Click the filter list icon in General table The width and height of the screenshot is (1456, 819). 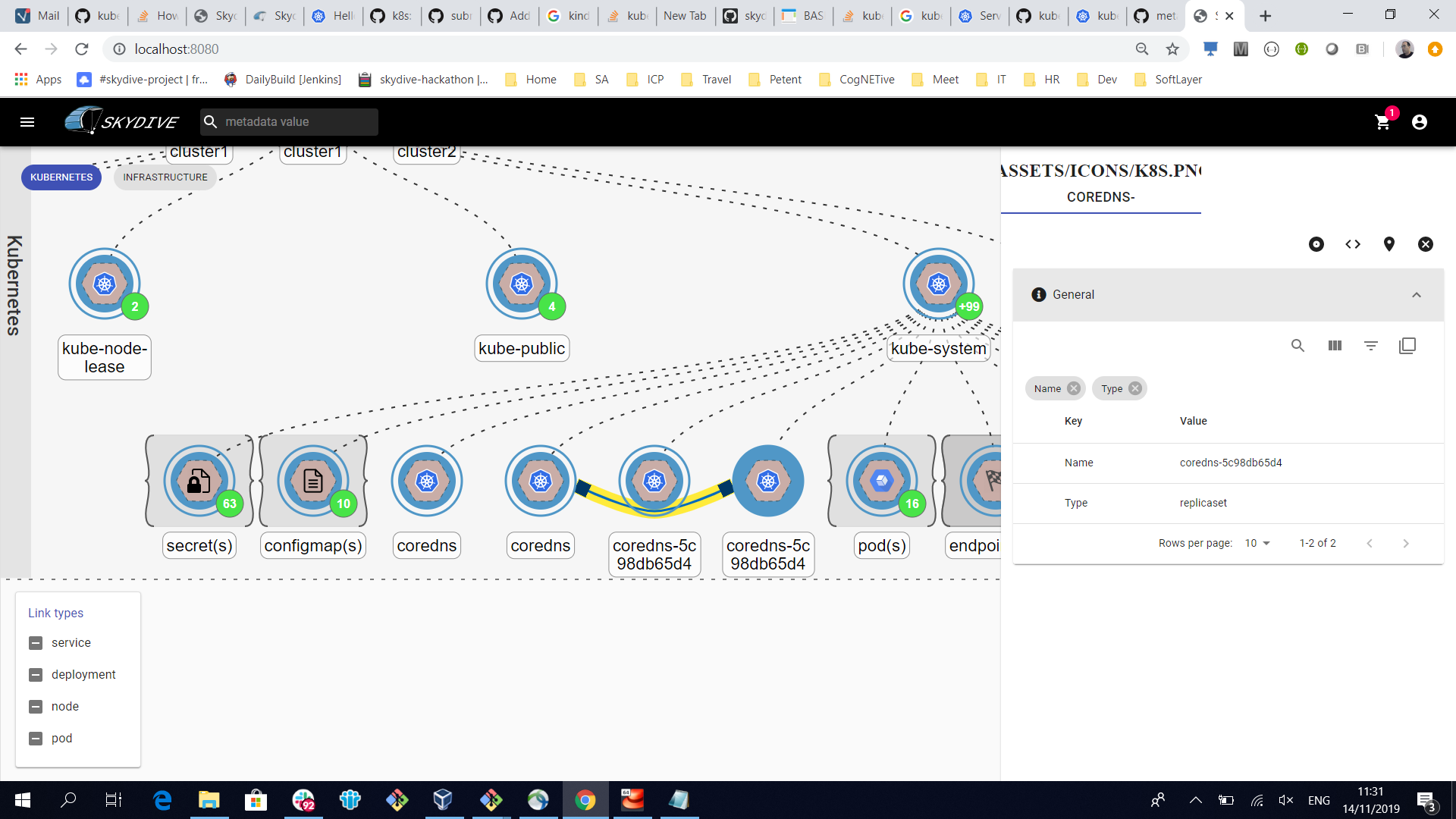[1371, 346]
